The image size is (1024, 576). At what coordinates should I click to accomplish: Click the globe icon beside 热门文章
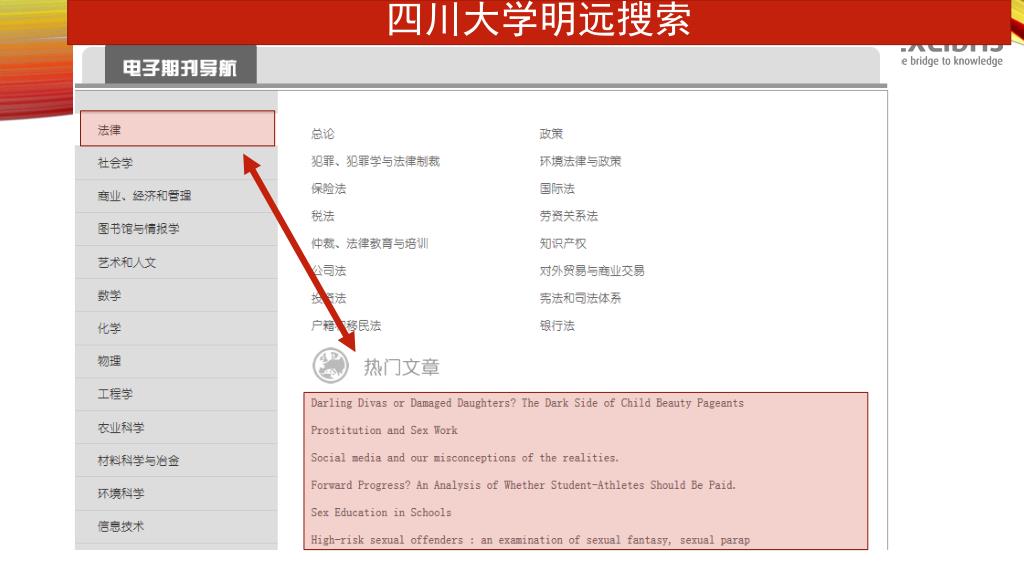(x=330, y=365)
